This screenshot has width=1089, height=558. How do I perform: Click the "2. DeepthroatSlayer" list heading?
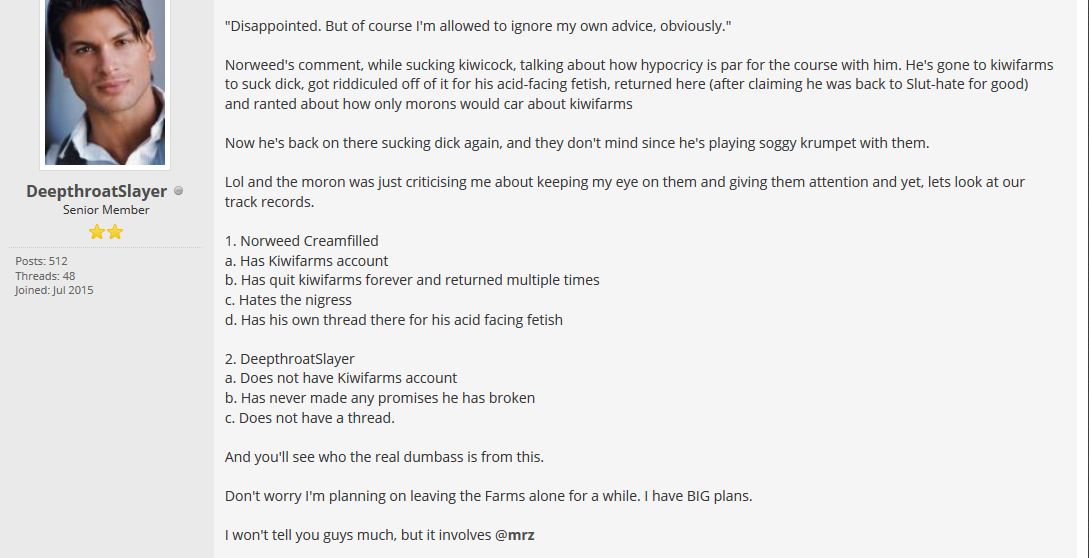pyautogui.click(x=290, y=359)
